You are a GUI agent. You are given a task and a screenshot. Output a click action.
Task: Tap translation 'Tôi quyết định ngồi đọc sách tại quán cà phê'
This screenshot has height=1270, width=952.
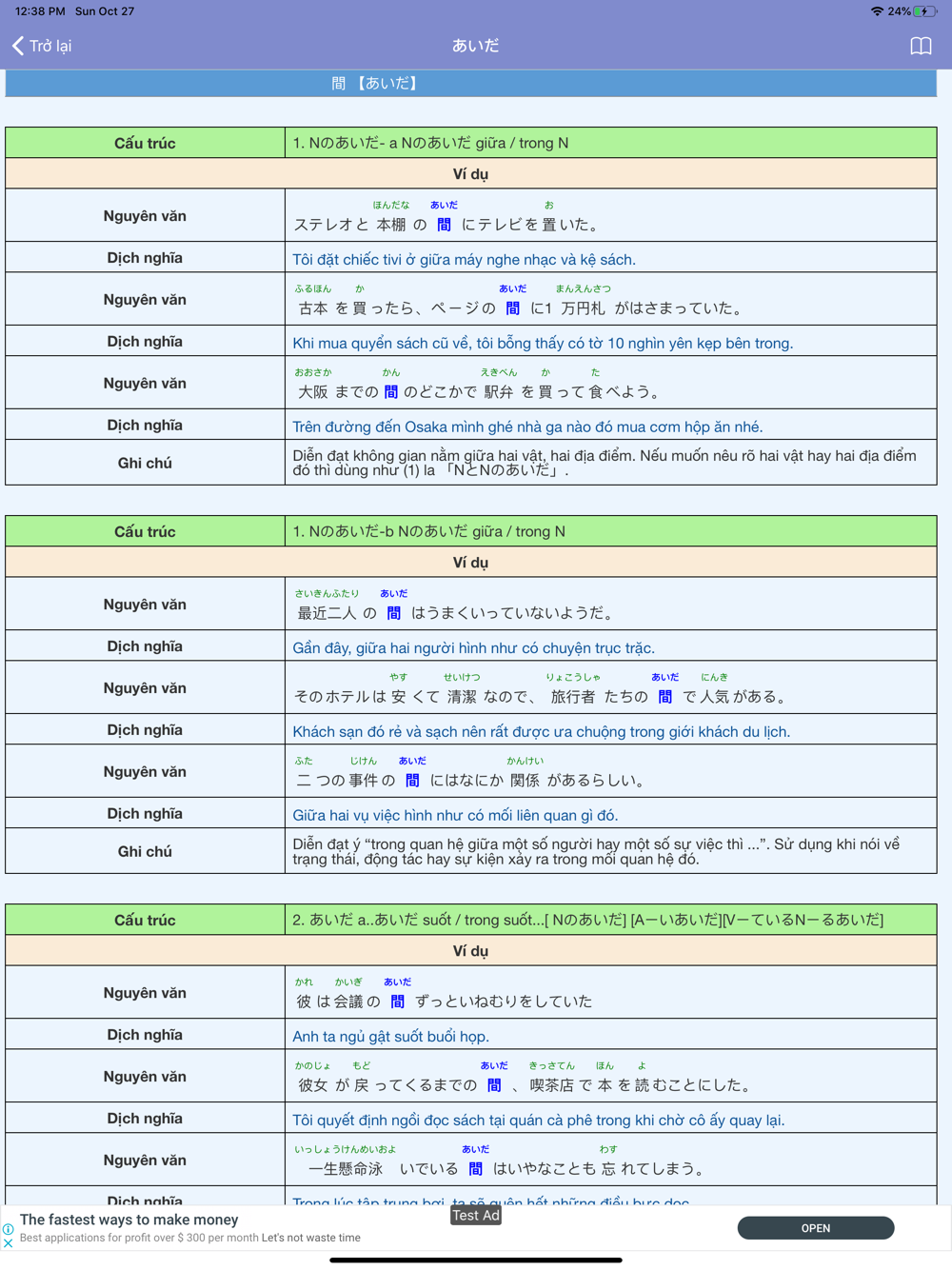coord(539,1120)
